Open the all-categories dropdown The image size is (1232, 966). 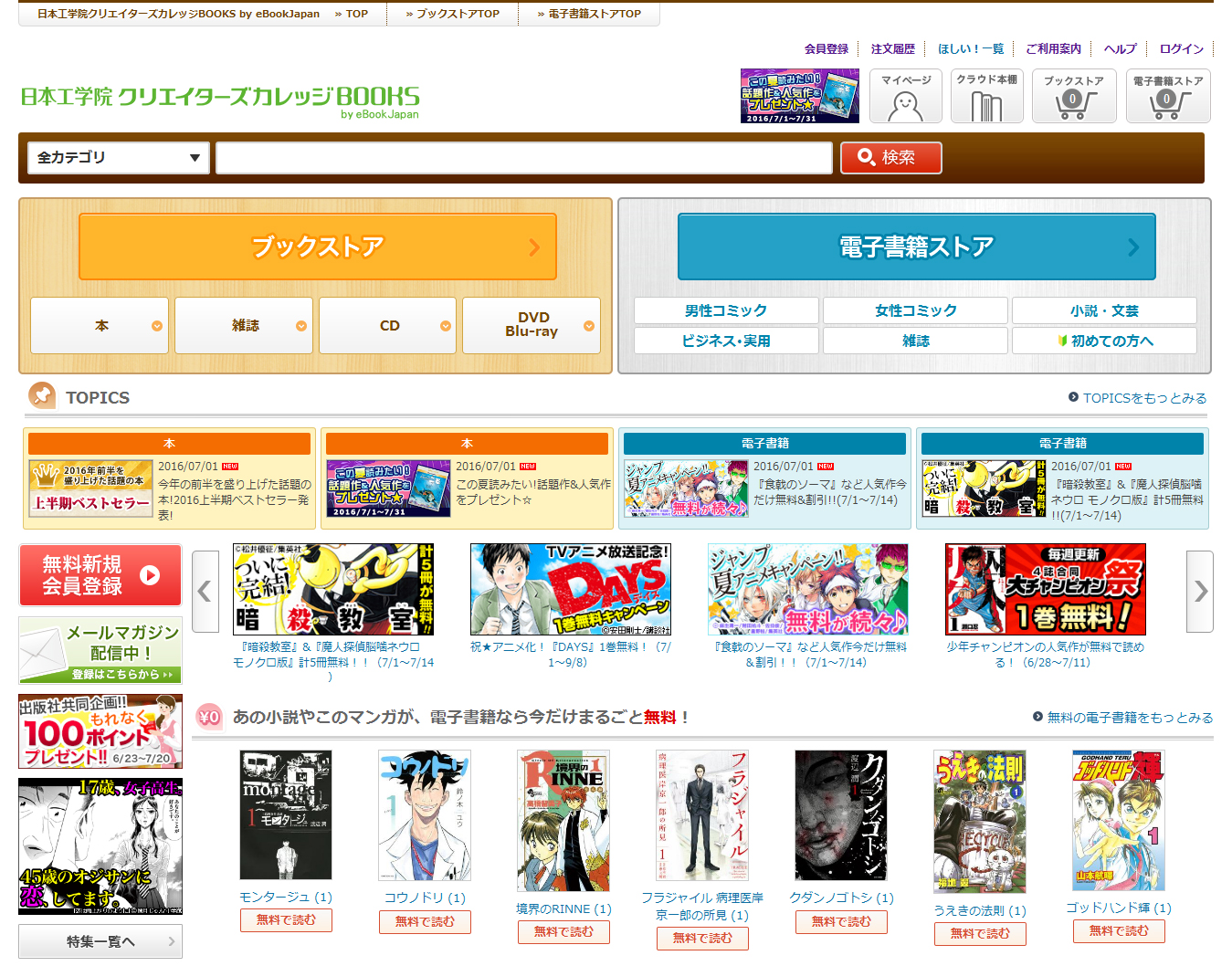click(119, 157)
